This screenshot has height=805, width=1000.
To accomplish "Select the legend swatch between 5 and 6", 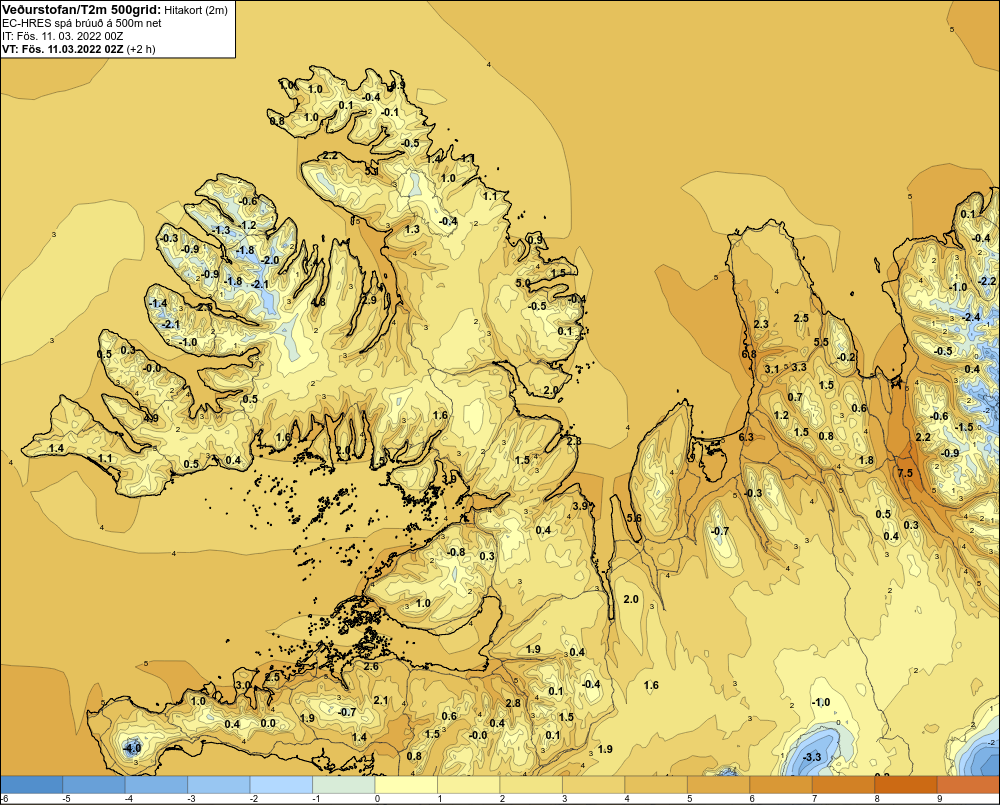I will 719,784.
